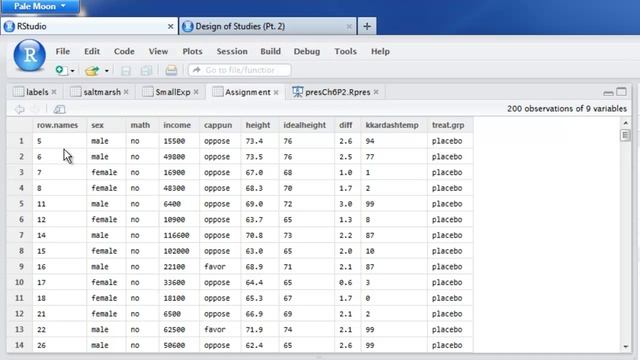Close the labels tab
640x360 pixels.
pyautogui.click(x=54, y=92)
